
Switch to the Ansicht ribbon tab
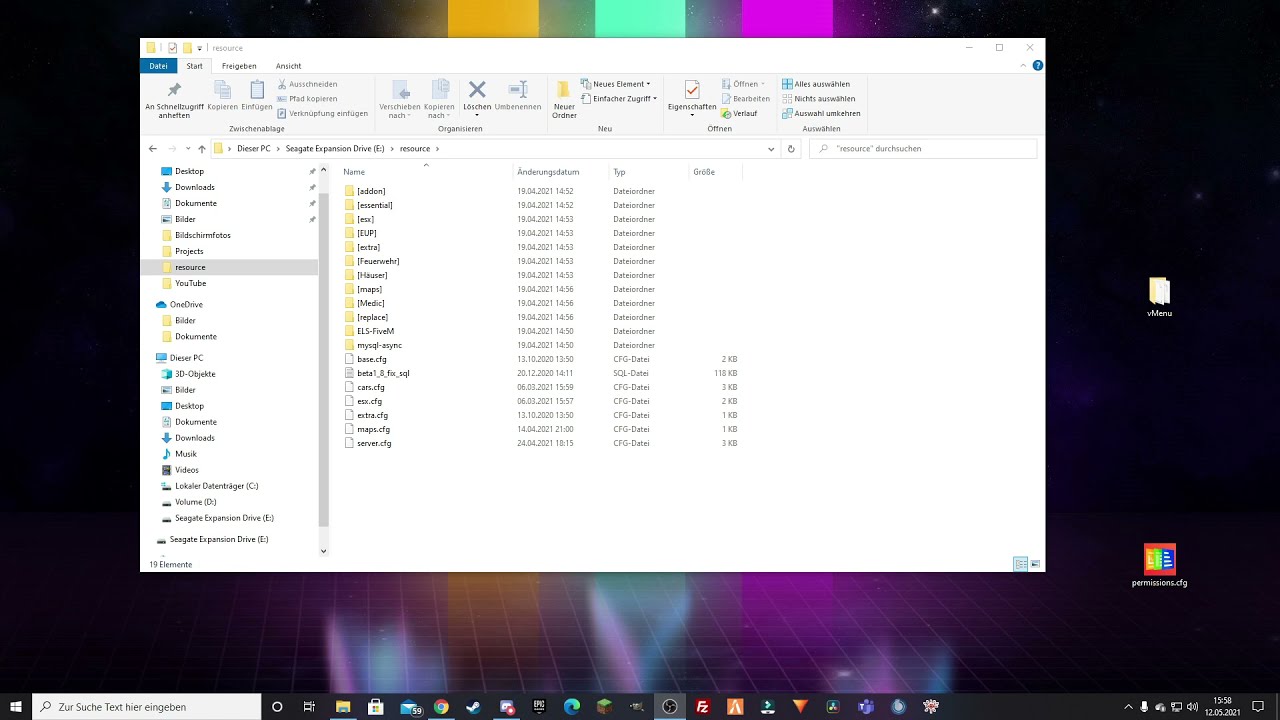click(288, 66)
